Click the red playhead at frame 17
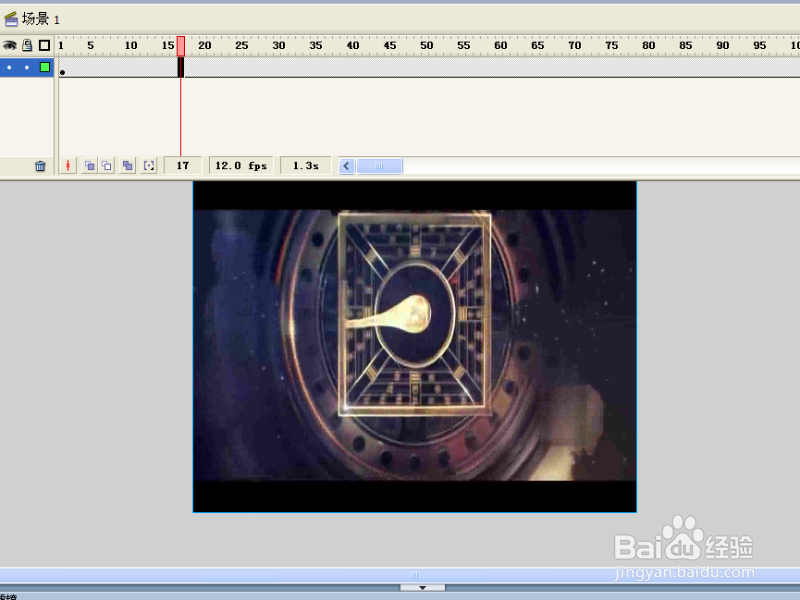The height and width of the screenshot is (600, 800). (x=181, y=46)
